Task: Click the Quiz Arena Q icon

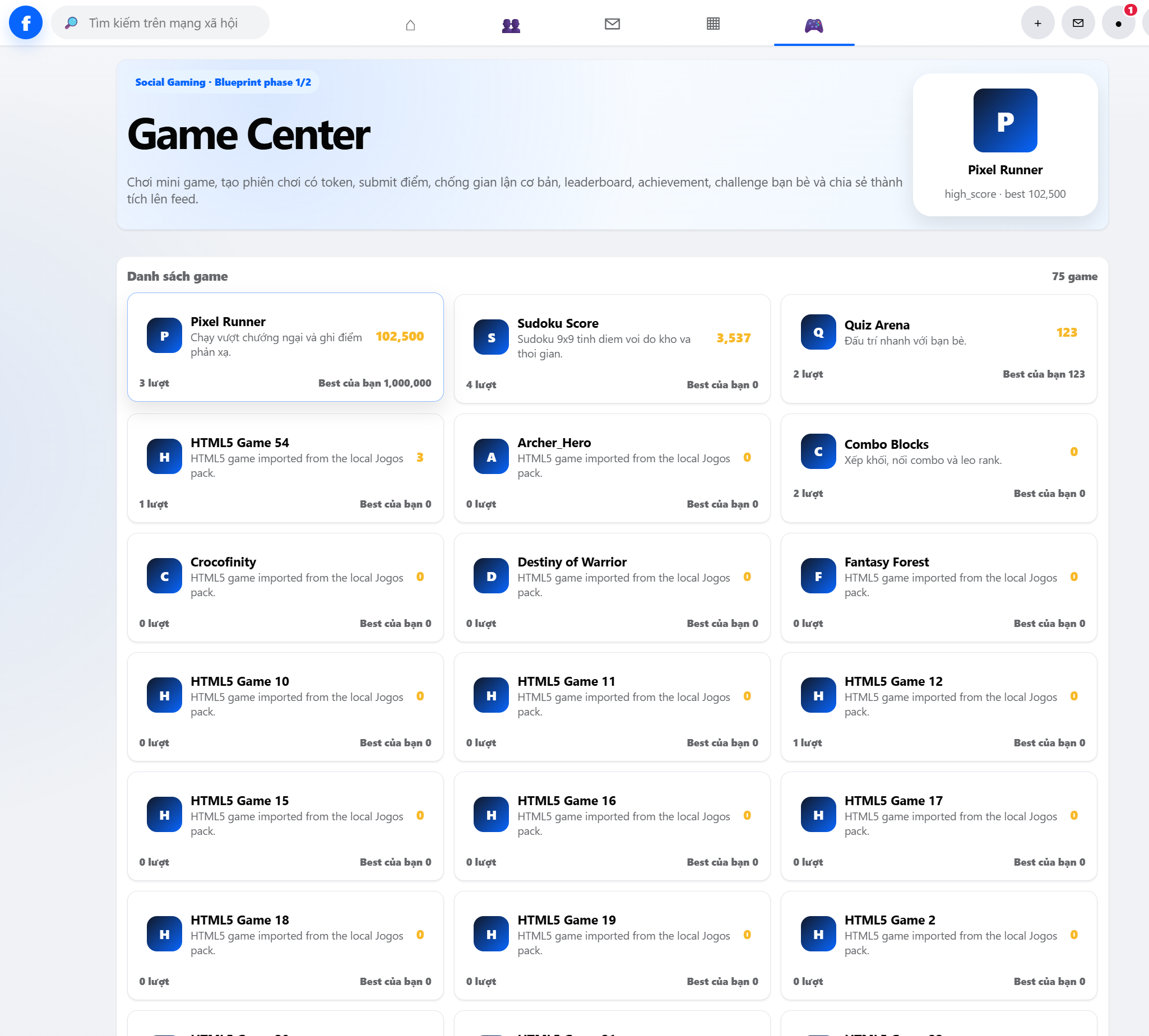Action: pyautogui.click(x=818, y=332)
